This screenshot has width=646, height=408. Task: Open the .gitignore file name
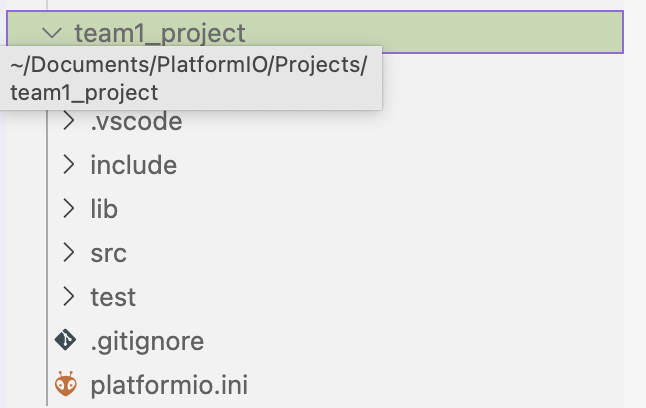coord(147,342)
